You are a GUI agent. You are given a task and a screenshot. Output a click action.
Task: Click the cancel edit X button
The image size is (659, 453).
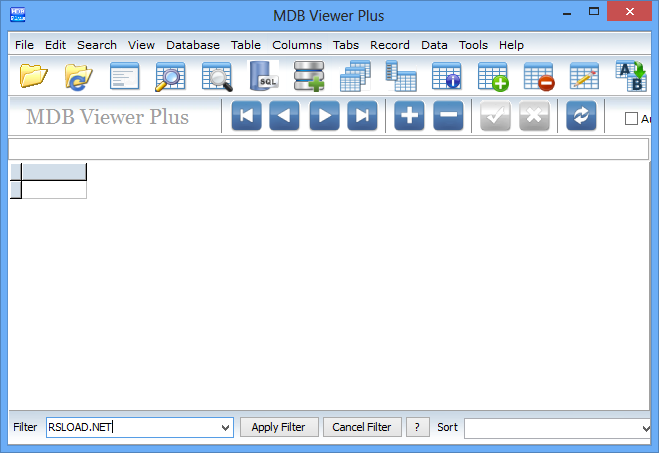(x=535, y=116)
